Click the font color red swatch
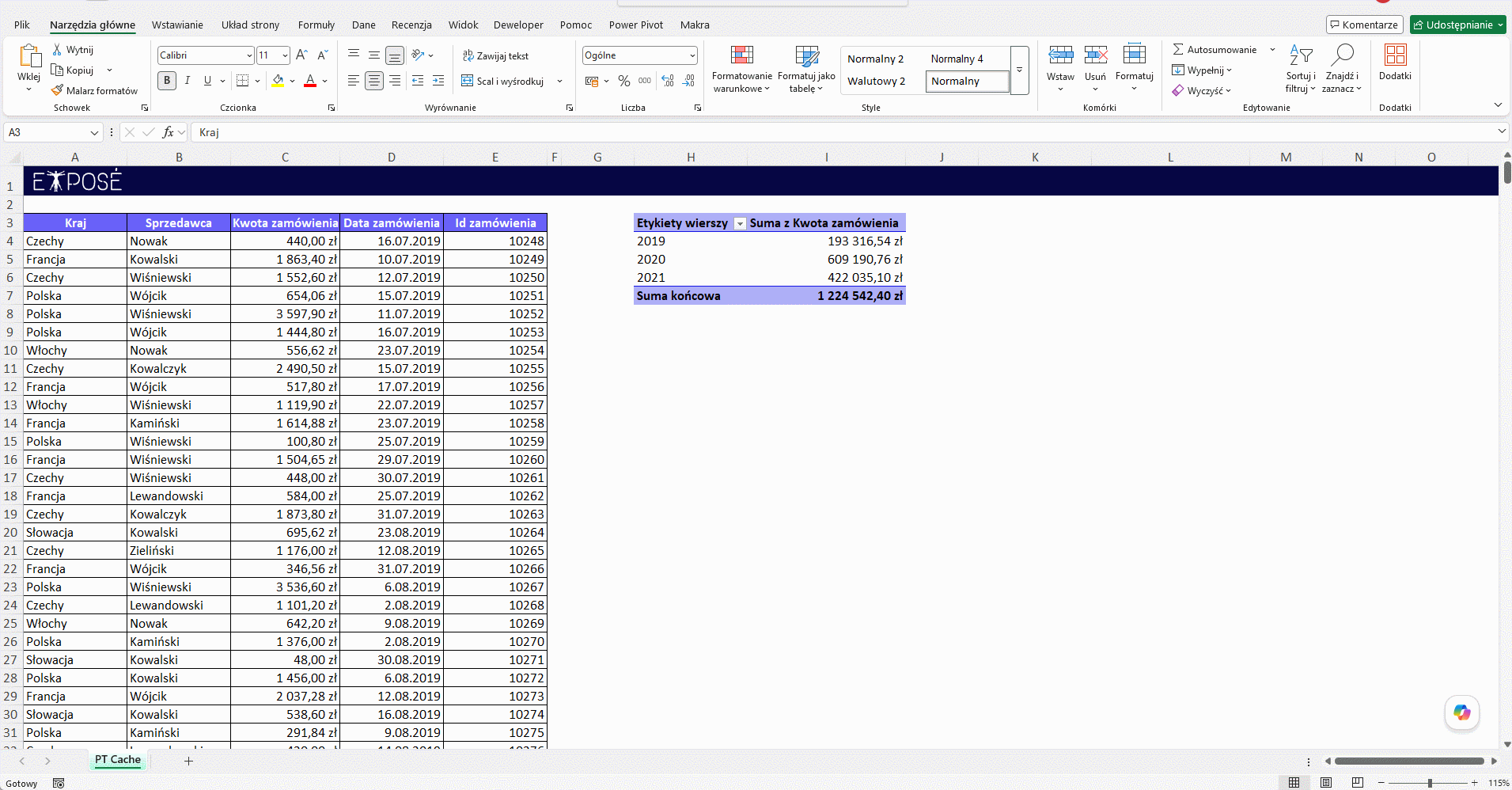This screenshot has width=1512, height=790. [x=310, y=81]
